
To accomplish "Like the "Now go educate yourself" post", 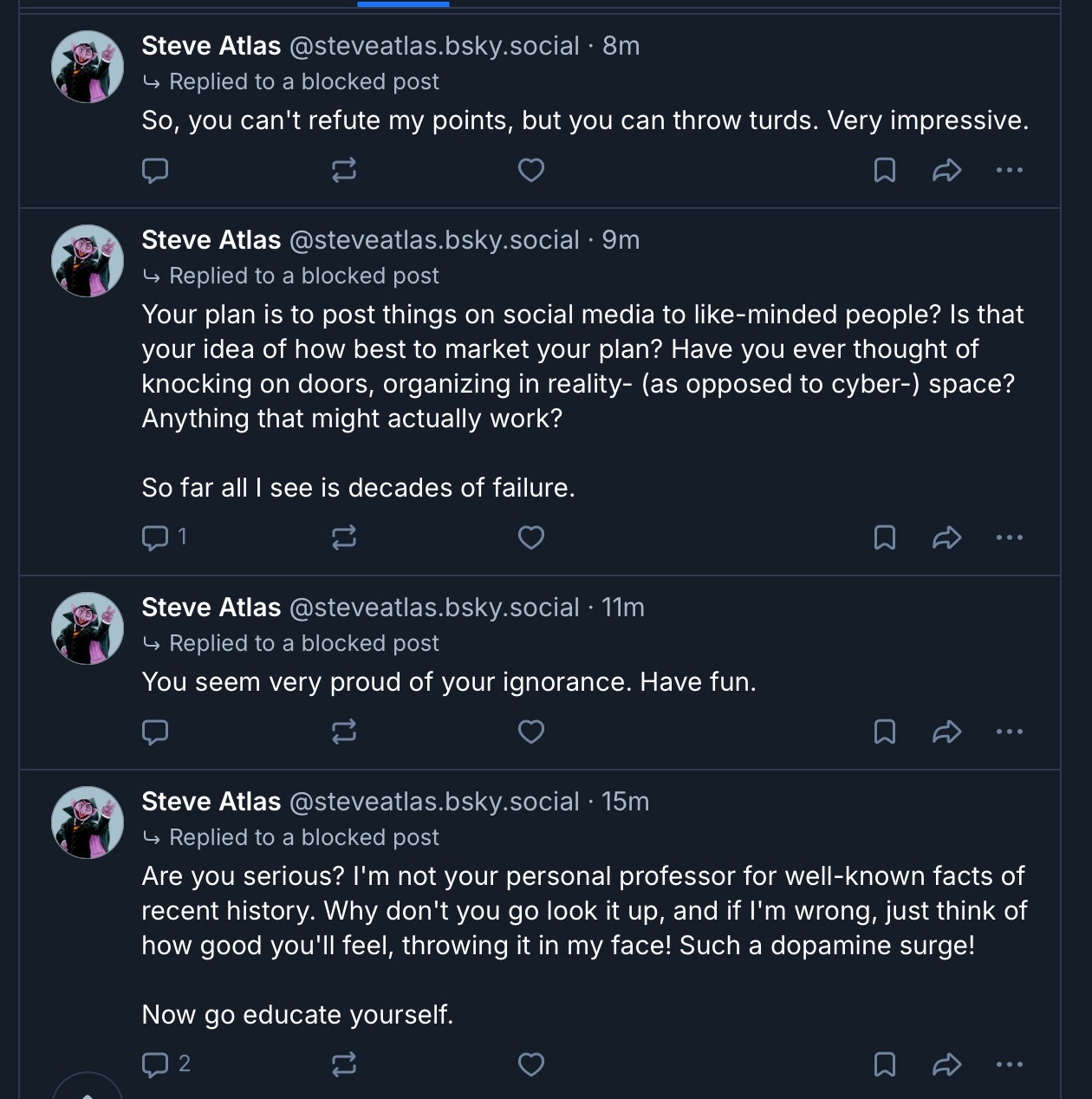I will click(x=530, y=1064).
